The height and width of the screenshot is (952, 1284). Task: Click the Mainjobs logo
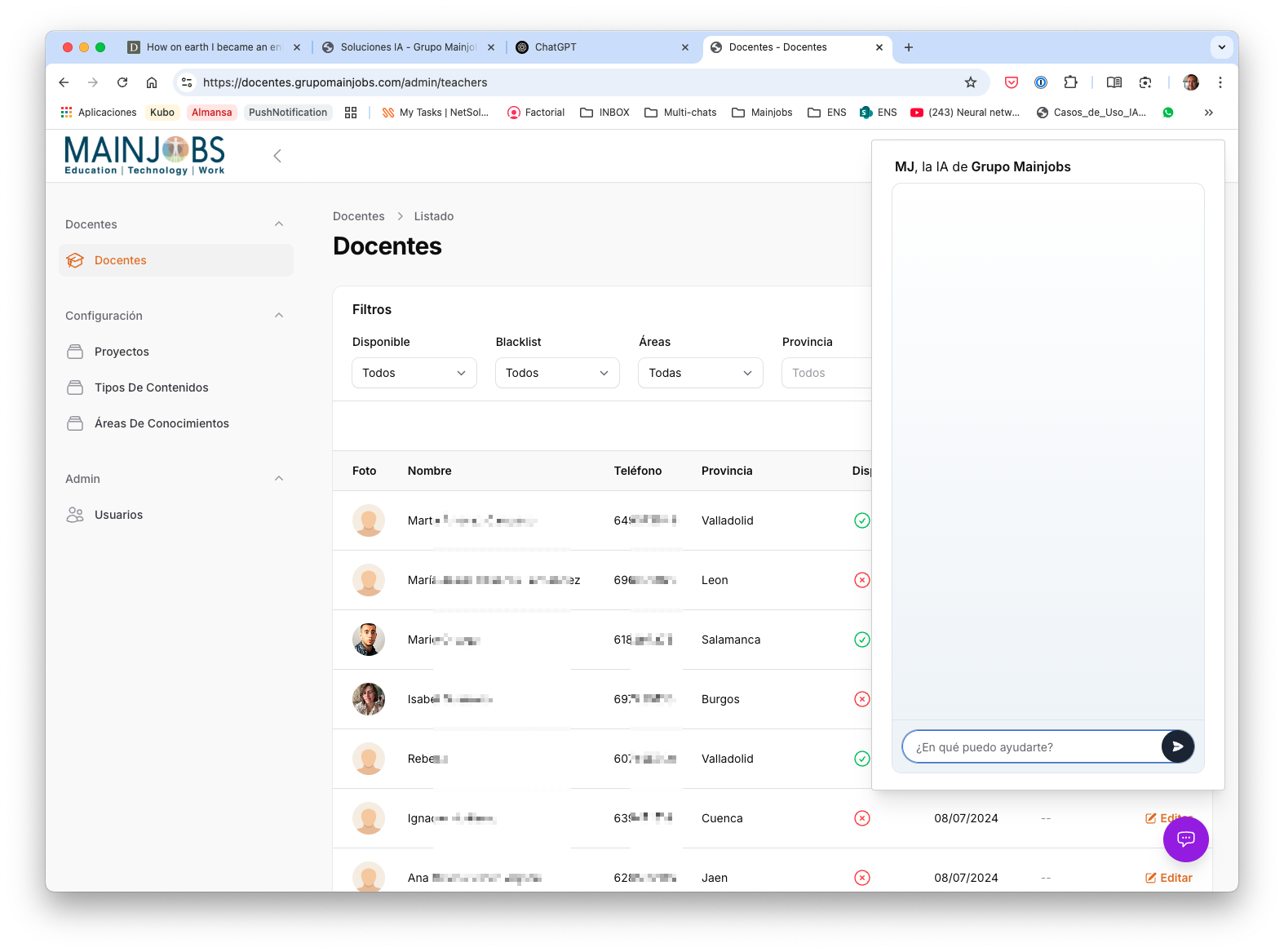point(144,155)
